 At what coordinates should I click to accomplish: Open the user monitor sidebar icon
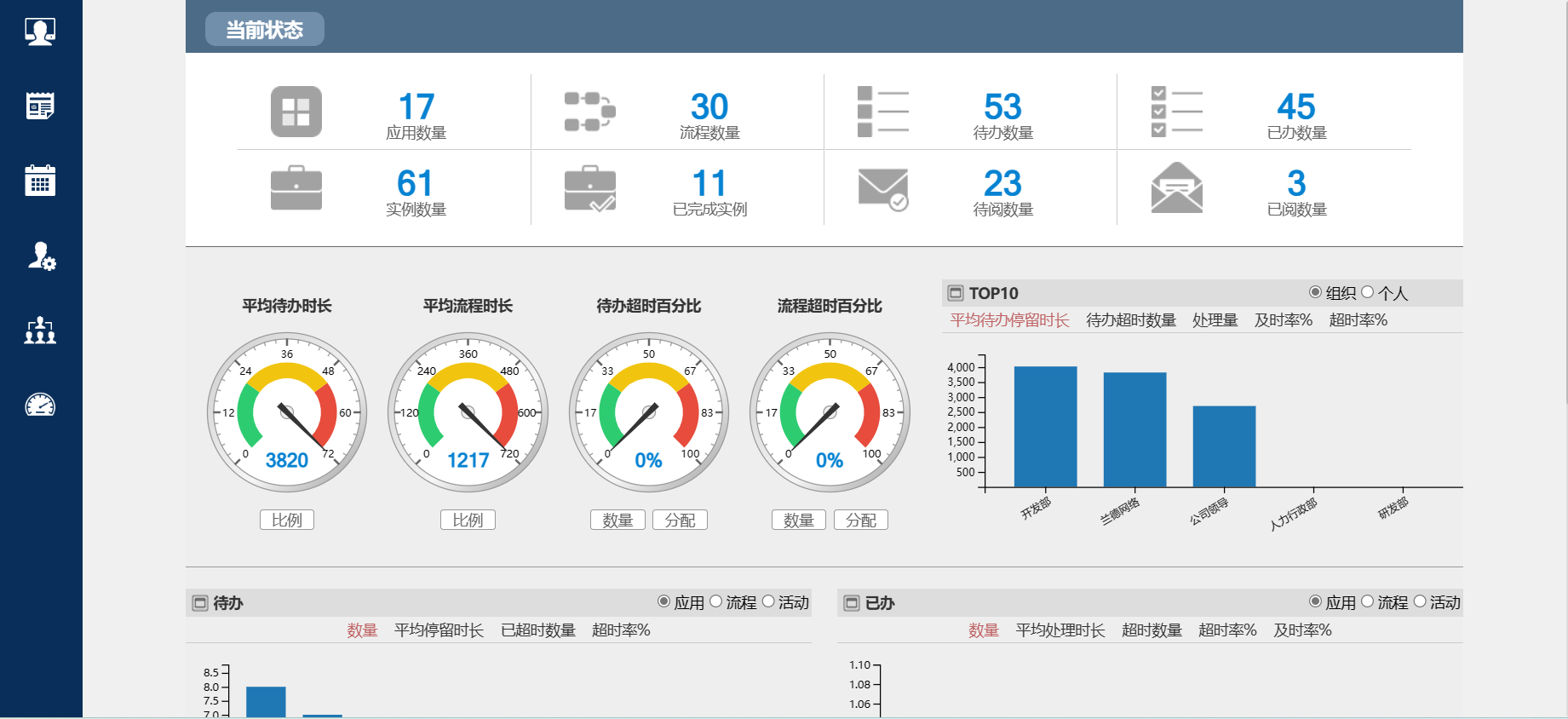pyautogui.click(x=40, y=32)
